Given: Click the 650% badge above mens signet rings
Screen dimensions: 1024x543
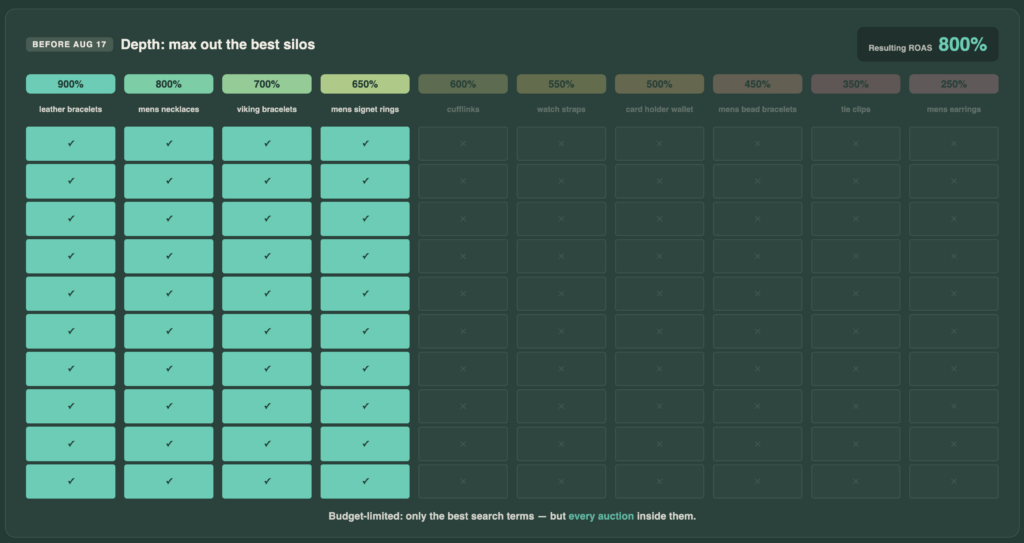Looking at the screenshot, I should (365, 84).
